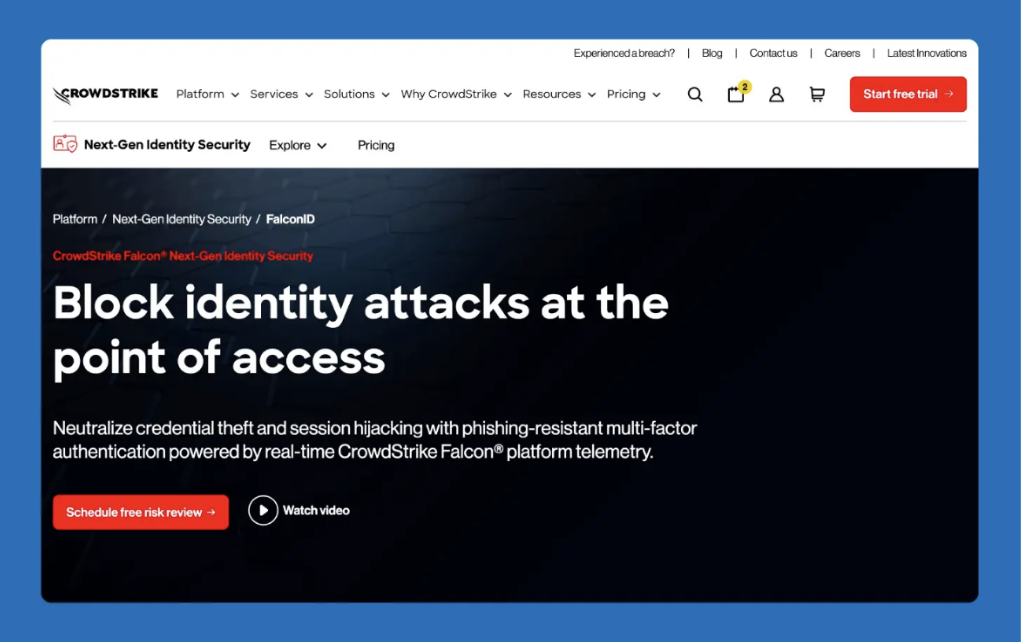This screenshot has height=642, width=1022.
Task: Click the CrowdStrike logo
Action: pyautogui.click(x=106, y=95)
